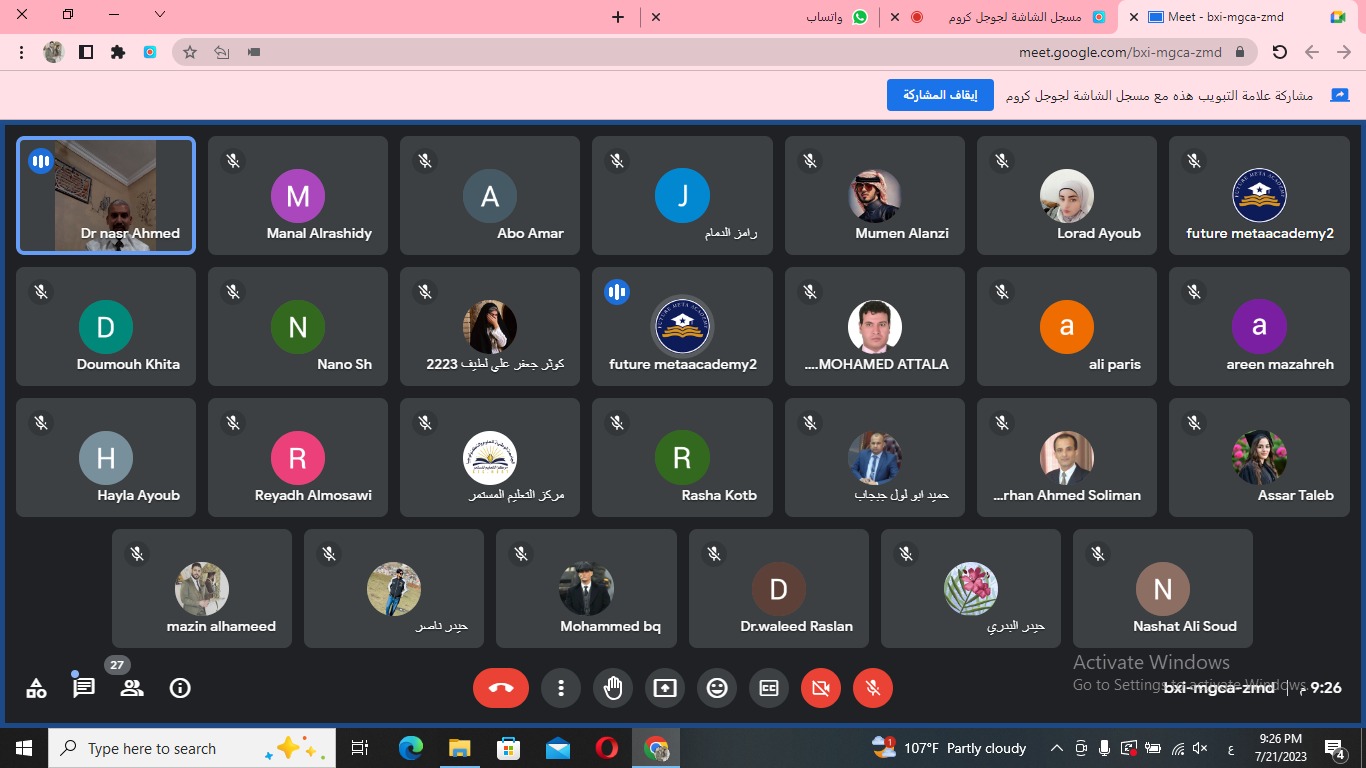The height and width of the screenshot is (768, 1366).
Task: Open the activities shapes icon
Action: coord(36,688)
